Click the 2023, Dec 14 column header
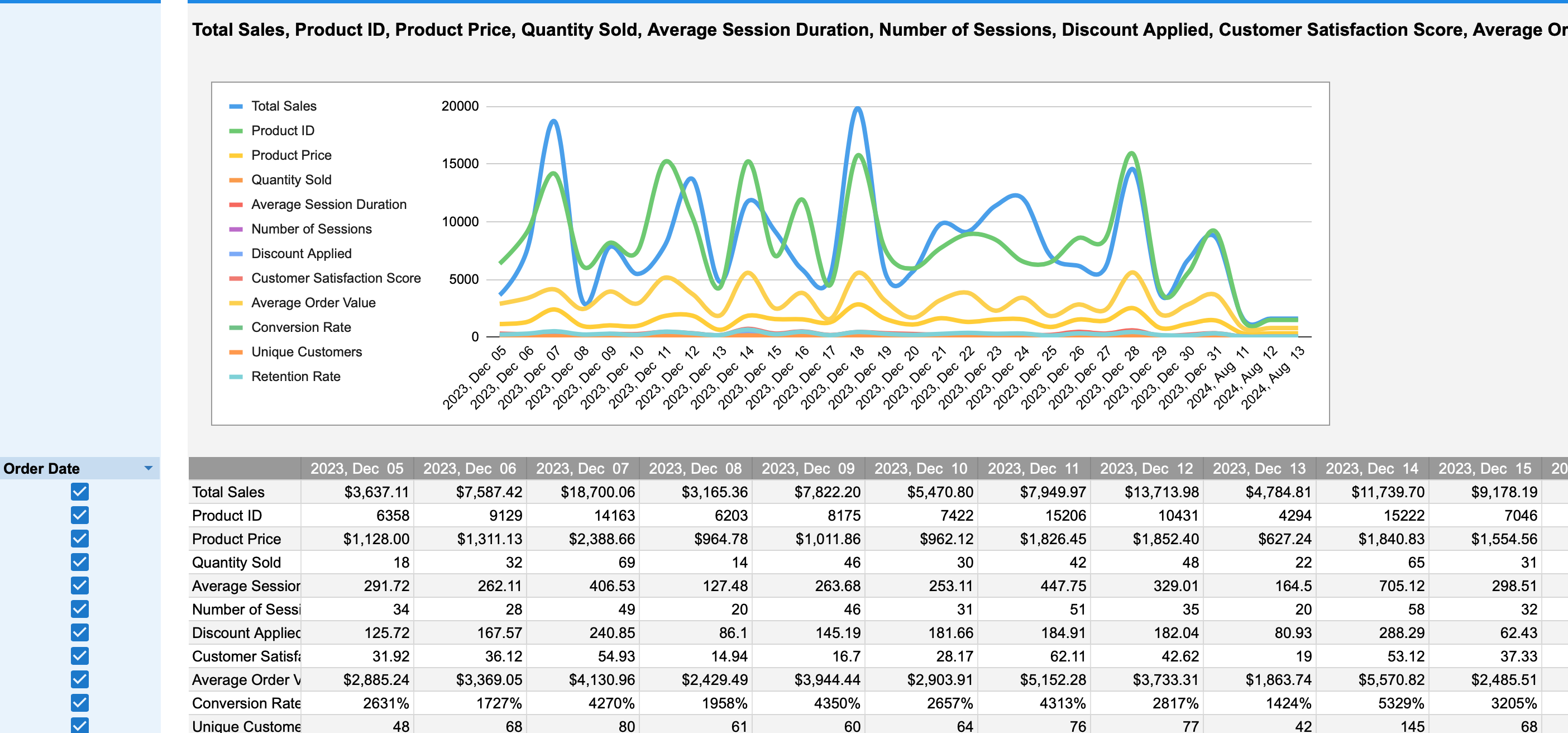 (x=1373, y=468)
